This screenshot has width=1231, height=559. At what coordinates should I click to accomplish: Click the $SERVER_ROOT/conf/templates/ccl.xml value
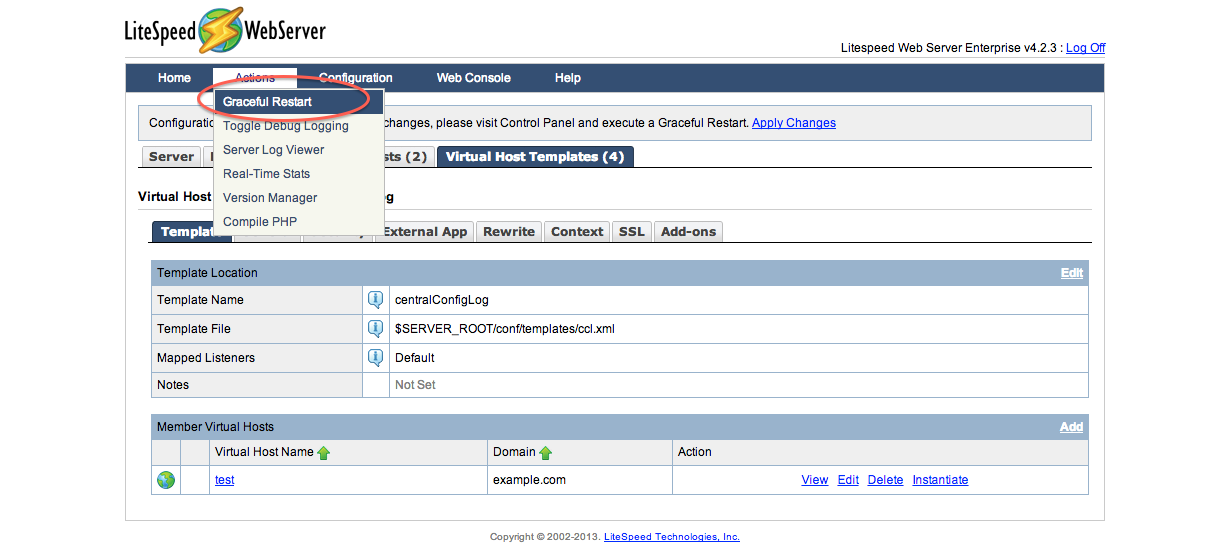[504, 328]
